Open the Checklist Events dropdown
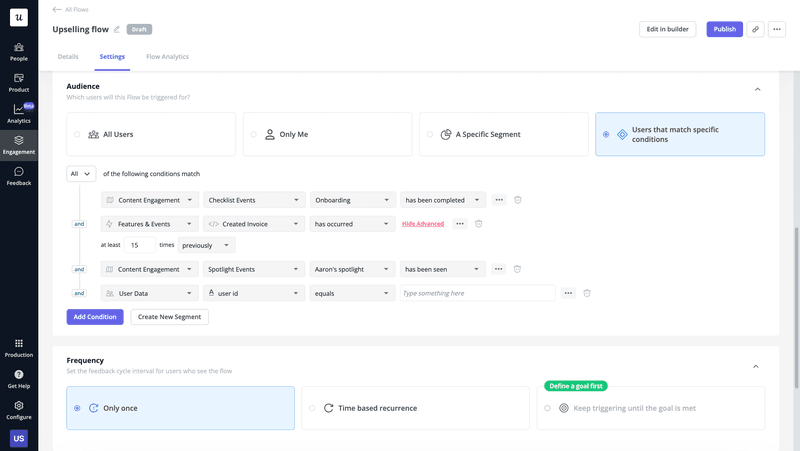The height and width of the screenshot is (451, 800). click(x=254, y=200)
